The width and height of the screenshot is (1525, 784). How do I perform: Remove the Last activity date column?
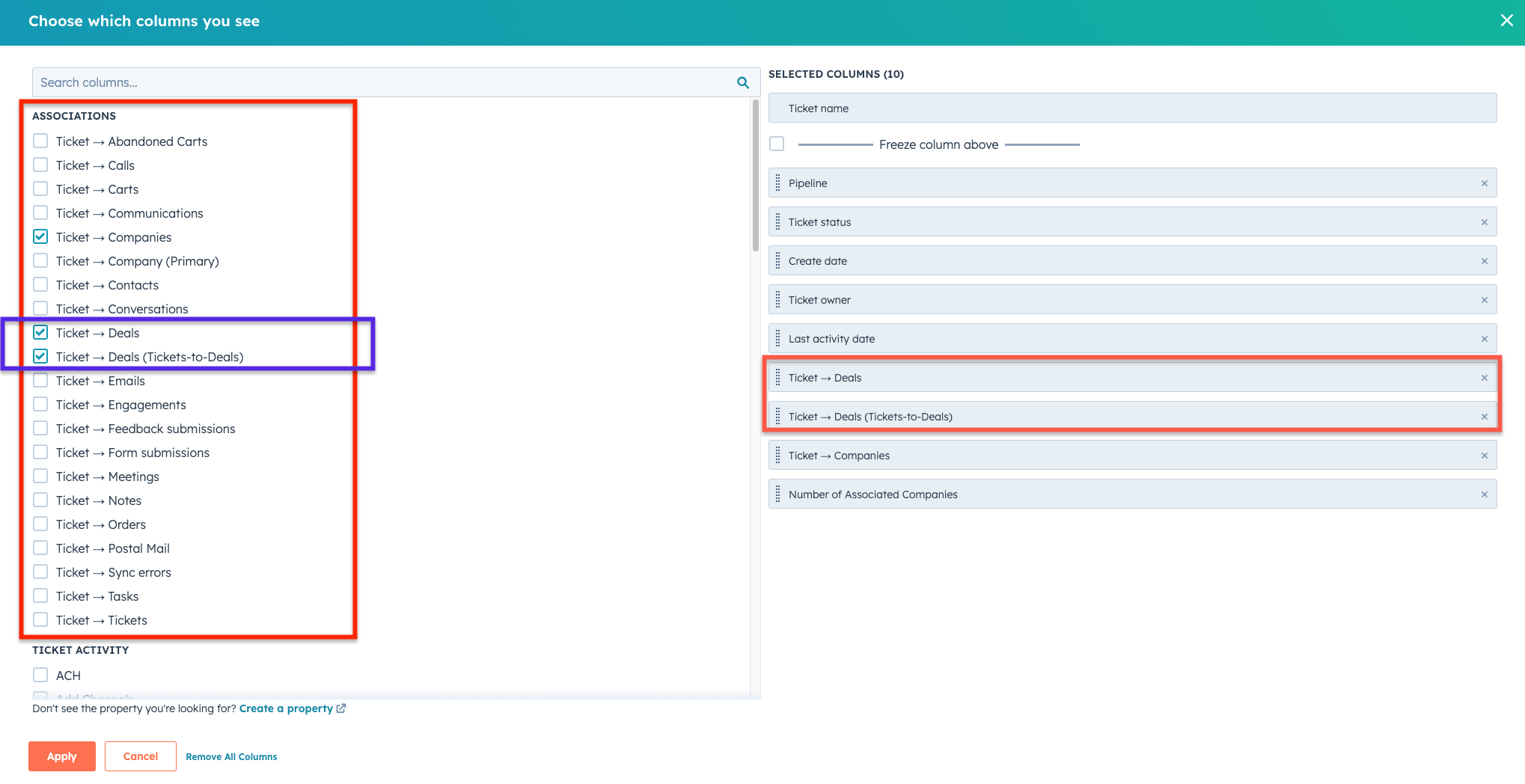click(x=1484, y=338)
